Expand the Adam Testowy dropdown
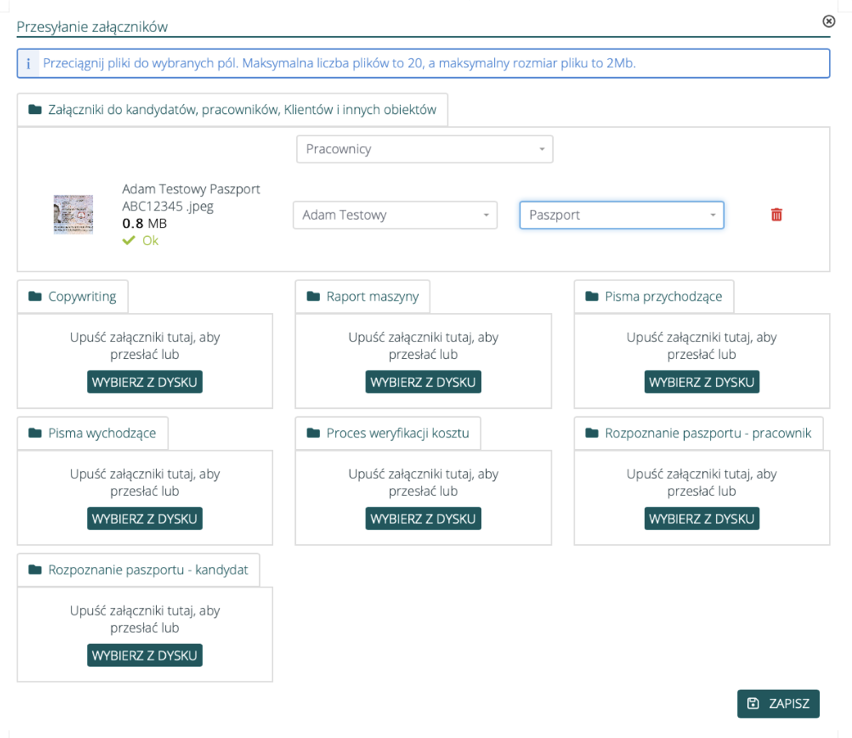This screenshot has height=738, width=852. [395, 215]
